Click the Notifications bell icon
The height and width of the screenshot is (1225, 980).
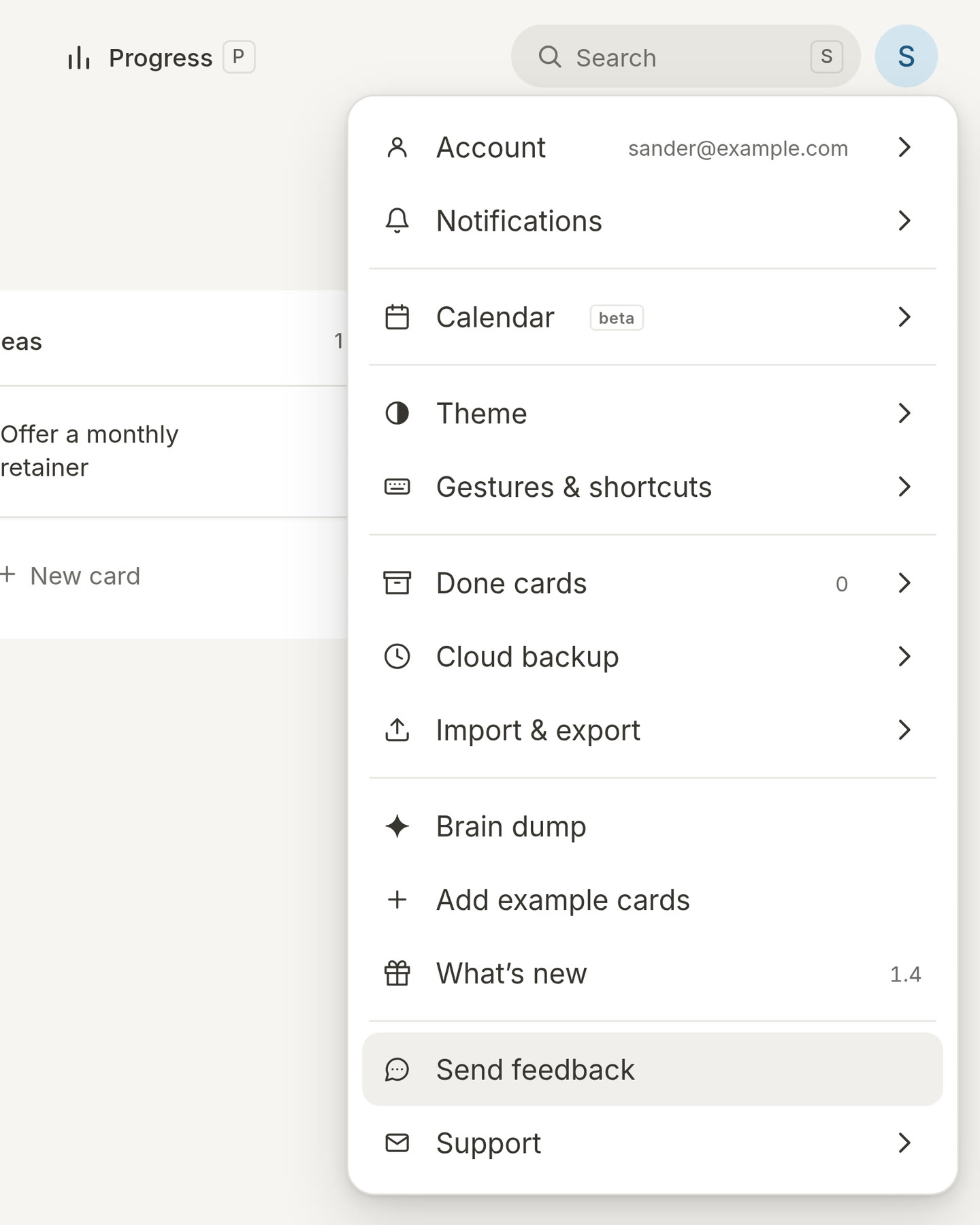click(397, 221)
